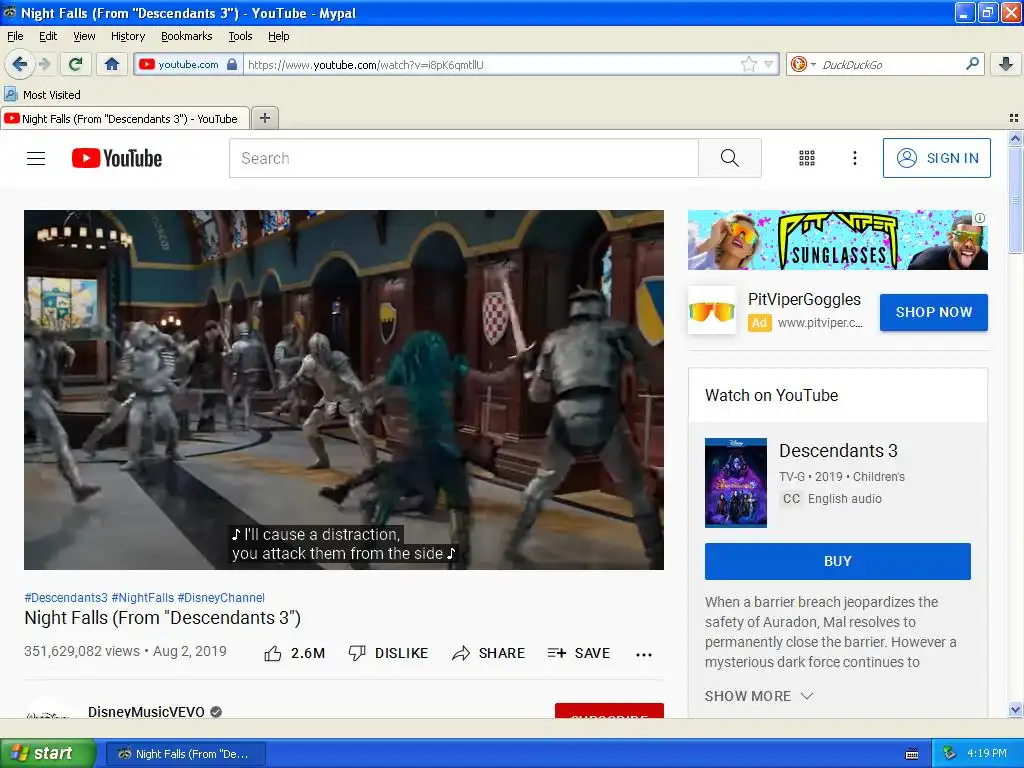This screenshot has width=1024, height=768.
Task: Open the browser home page
Action: [x=112, y=64]
